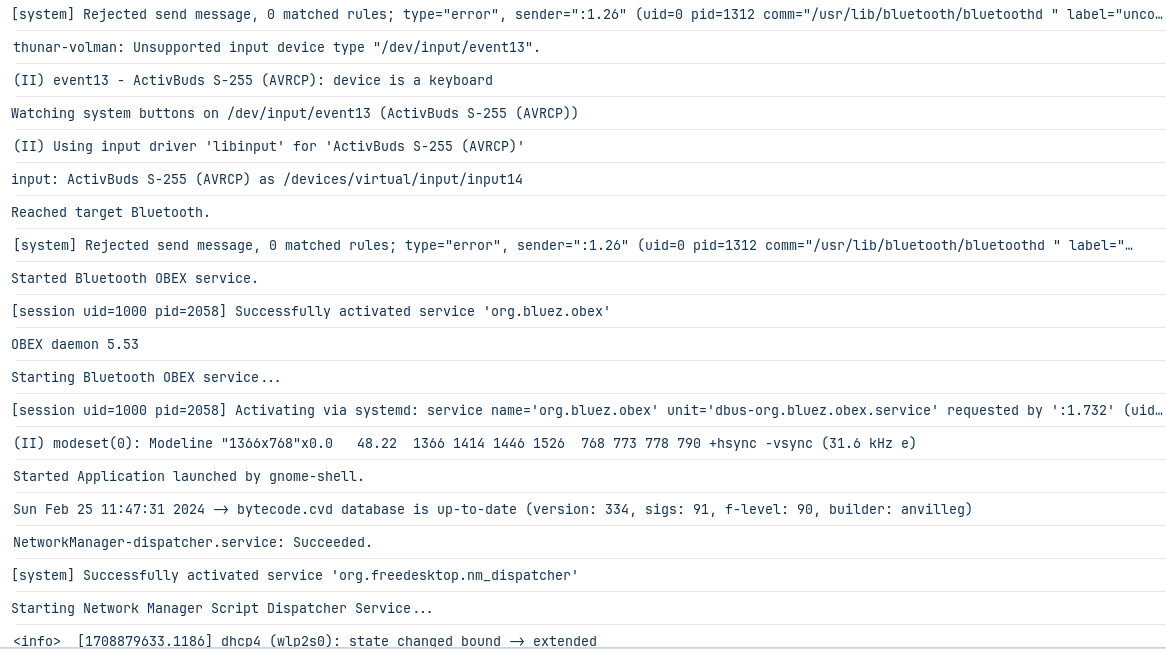Select the 'OBEX daemon 5.53' log line
Viewport: 1166px width, 649px height.
583,344
